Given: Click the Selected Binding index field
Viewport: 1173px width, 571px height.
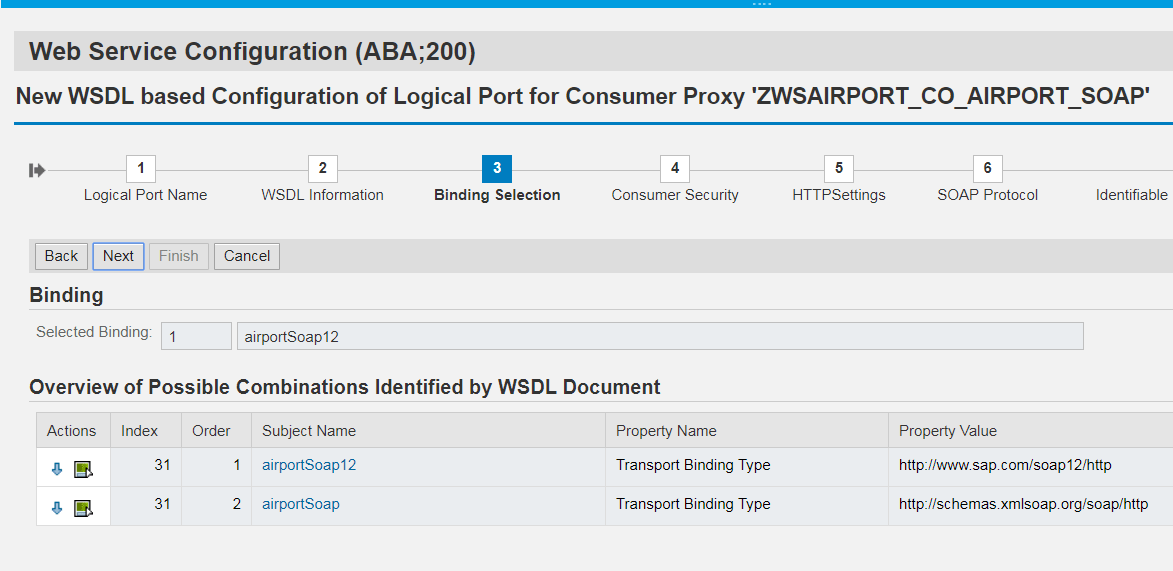Looking at the screenshot, I should point(196,337).
